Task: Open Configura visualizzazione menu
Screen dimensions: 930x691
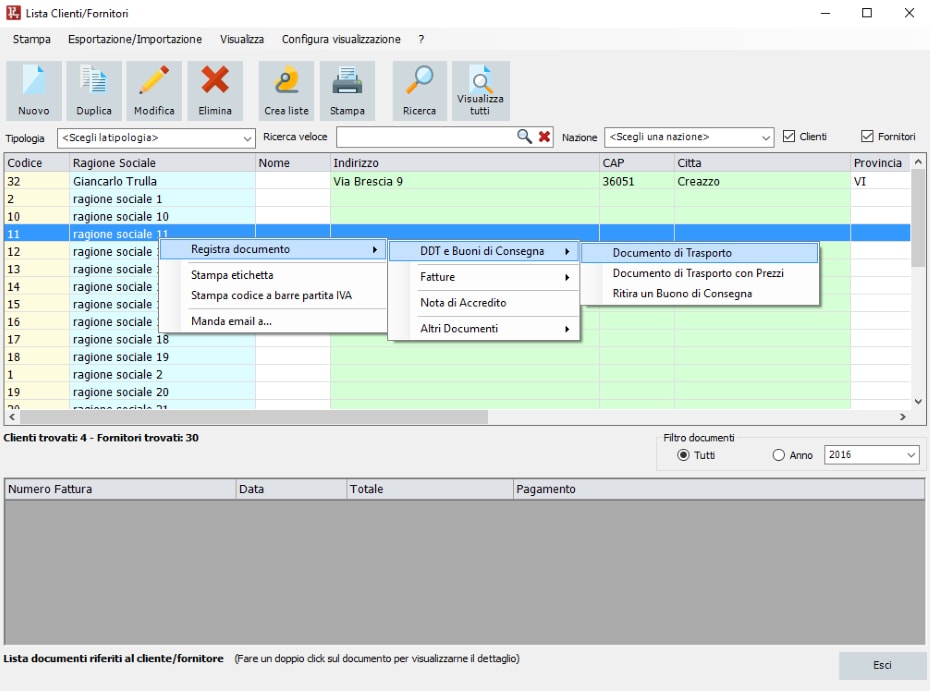Action: pos(341,39)
